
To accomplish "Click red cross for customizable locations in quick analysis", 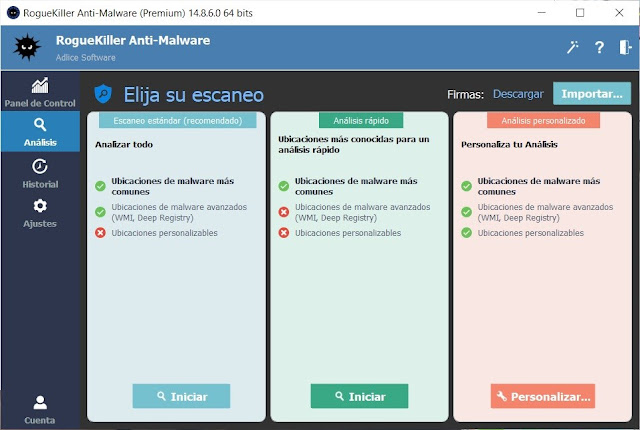I will [x=284, y=233].
